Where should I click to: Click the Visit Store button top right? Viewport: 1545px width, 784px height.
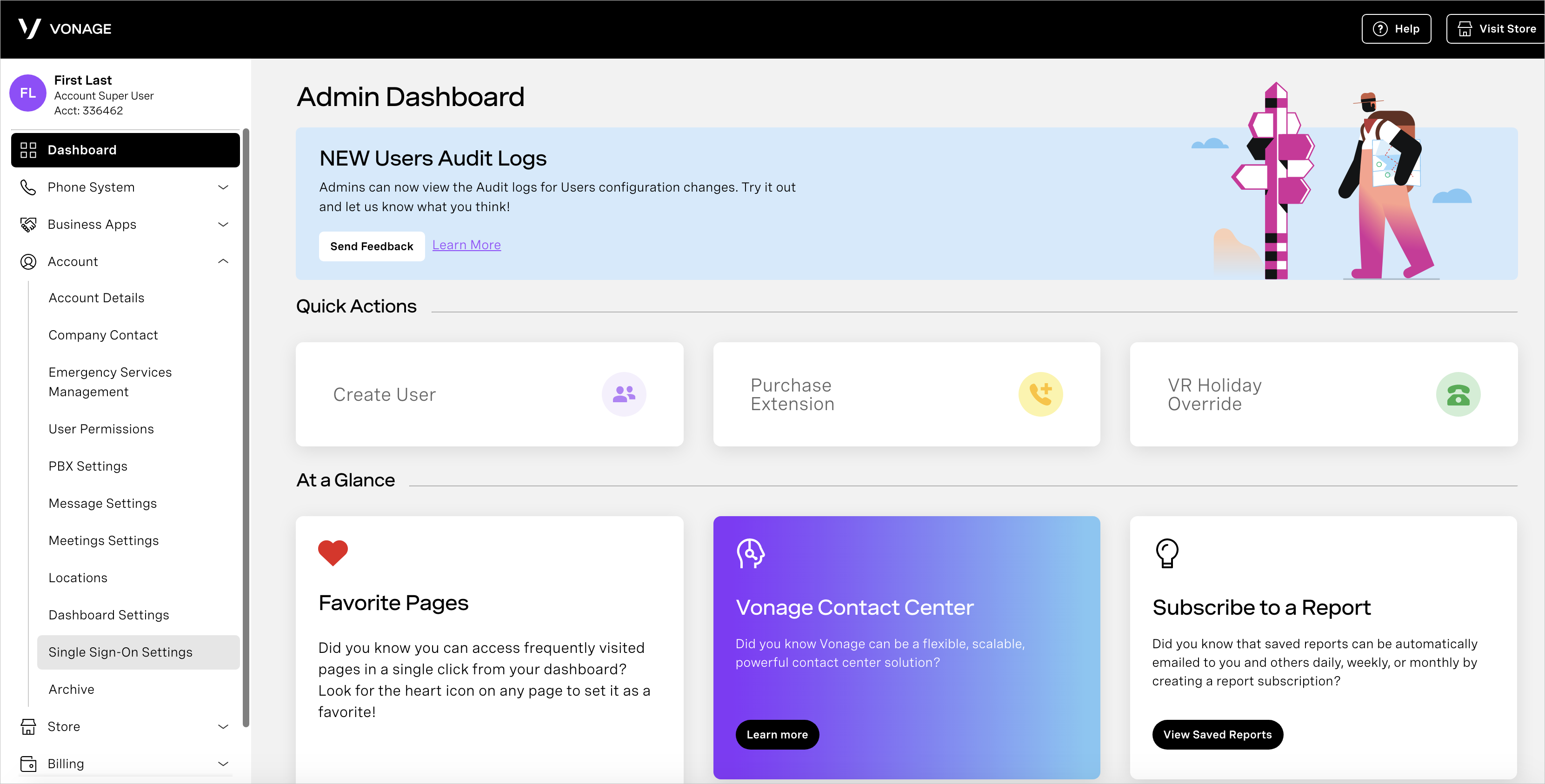1497,29
